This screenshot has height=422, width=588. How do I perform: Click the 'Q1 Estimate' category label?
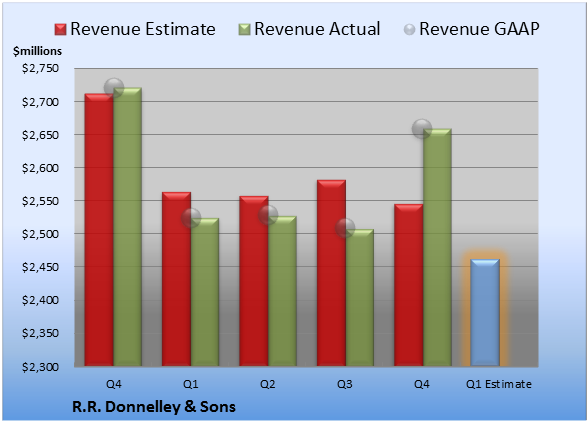tap(499, 384)
